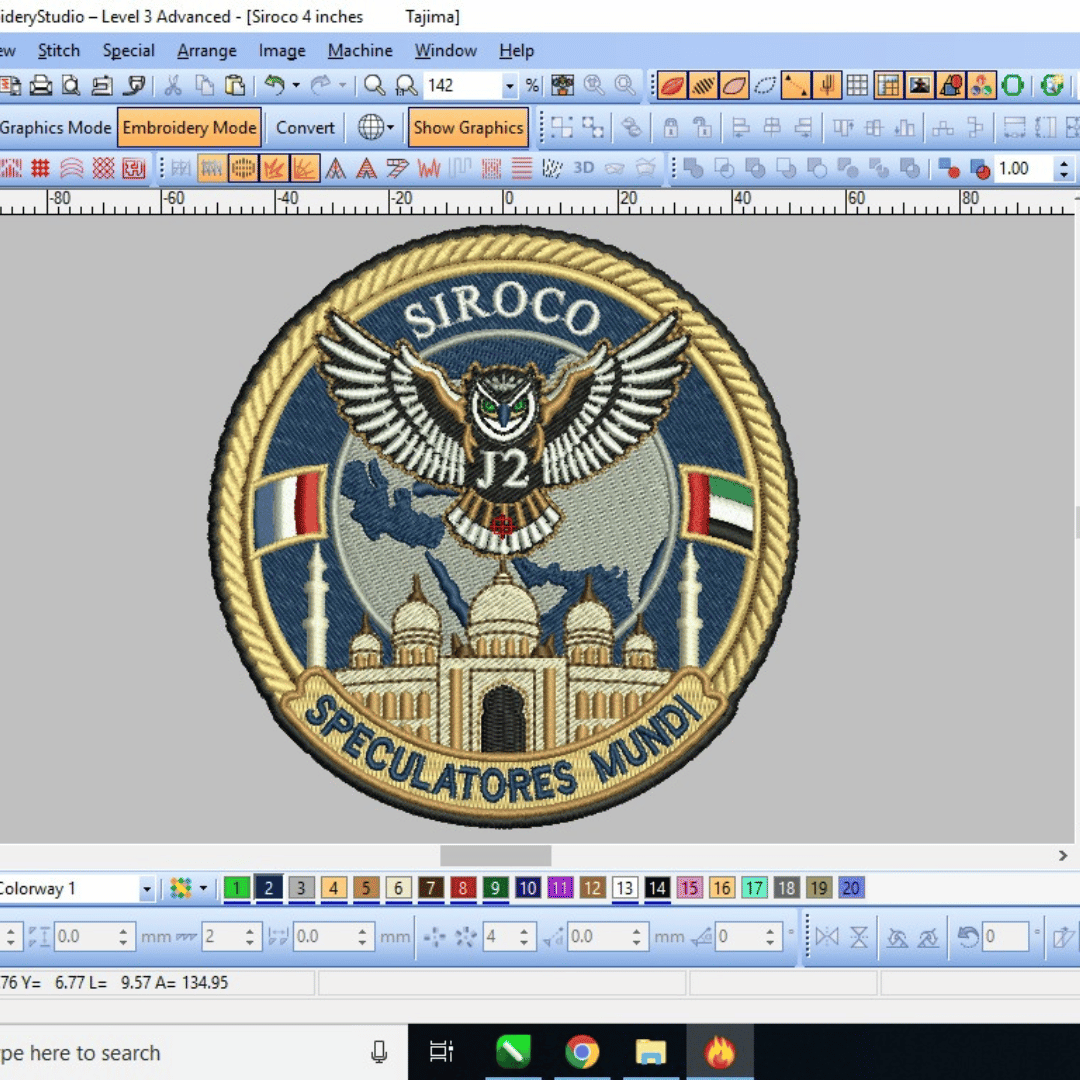Undo the last action with the green arrow
The image size is (1080, 1080).
[x=275, y=85]
